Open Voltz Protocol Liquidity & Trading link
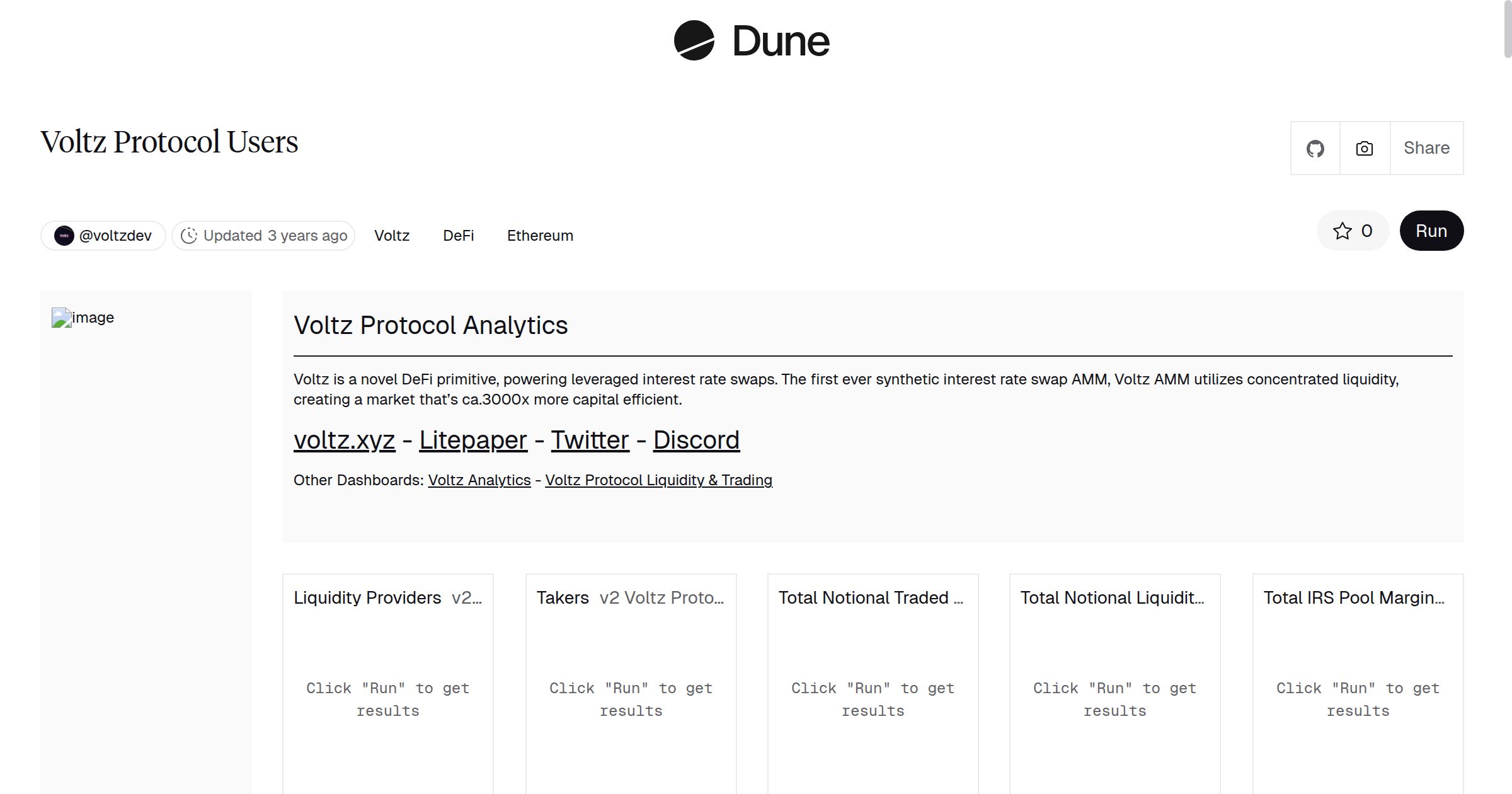1512x794 pixels. pyautogui.click(x=658, y=480)
